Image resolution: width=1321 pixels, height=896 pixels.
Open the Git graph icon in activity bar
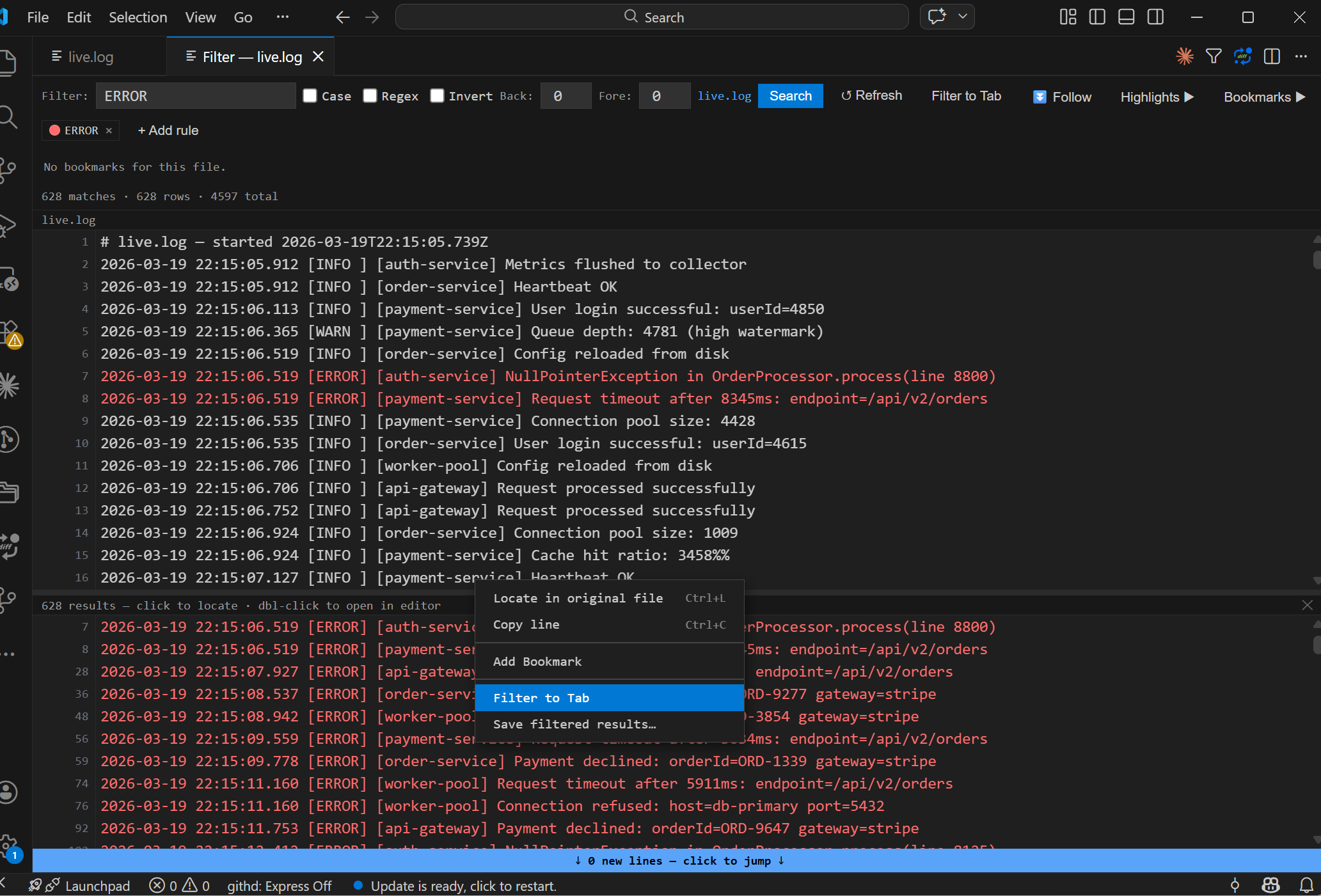click(x=9, y=439)
